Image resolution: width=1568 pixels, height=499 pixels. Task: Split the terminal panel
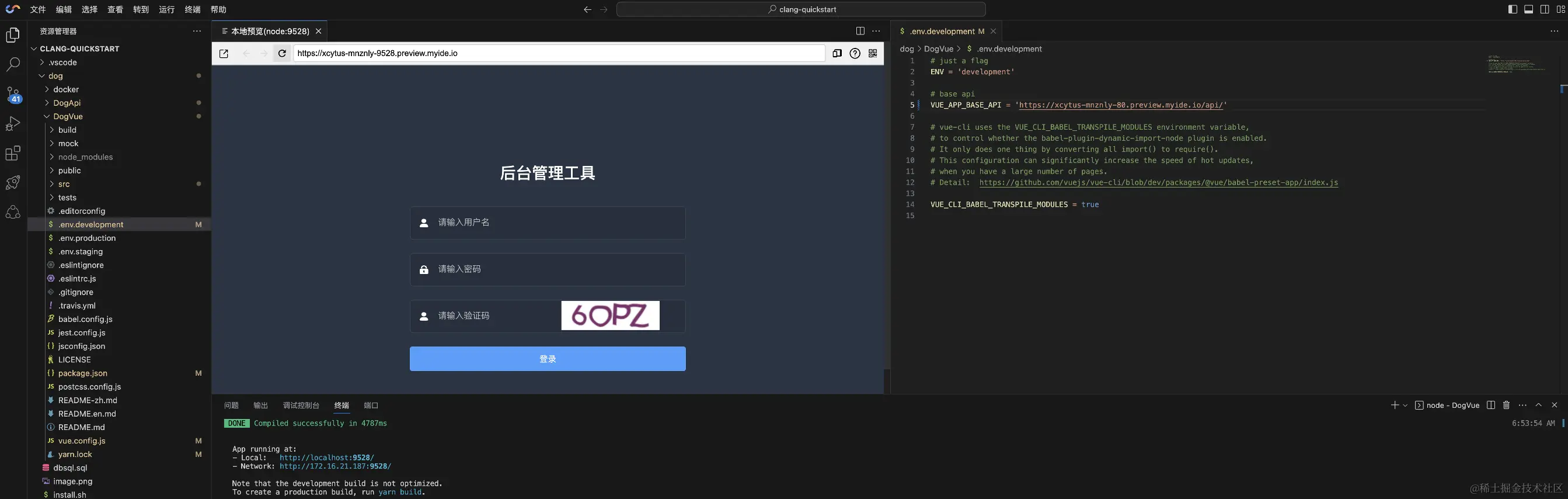coord(1491,405)
